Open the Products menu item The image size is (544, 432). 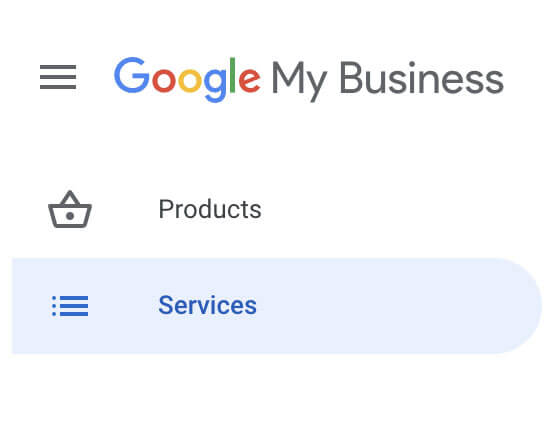210,209
